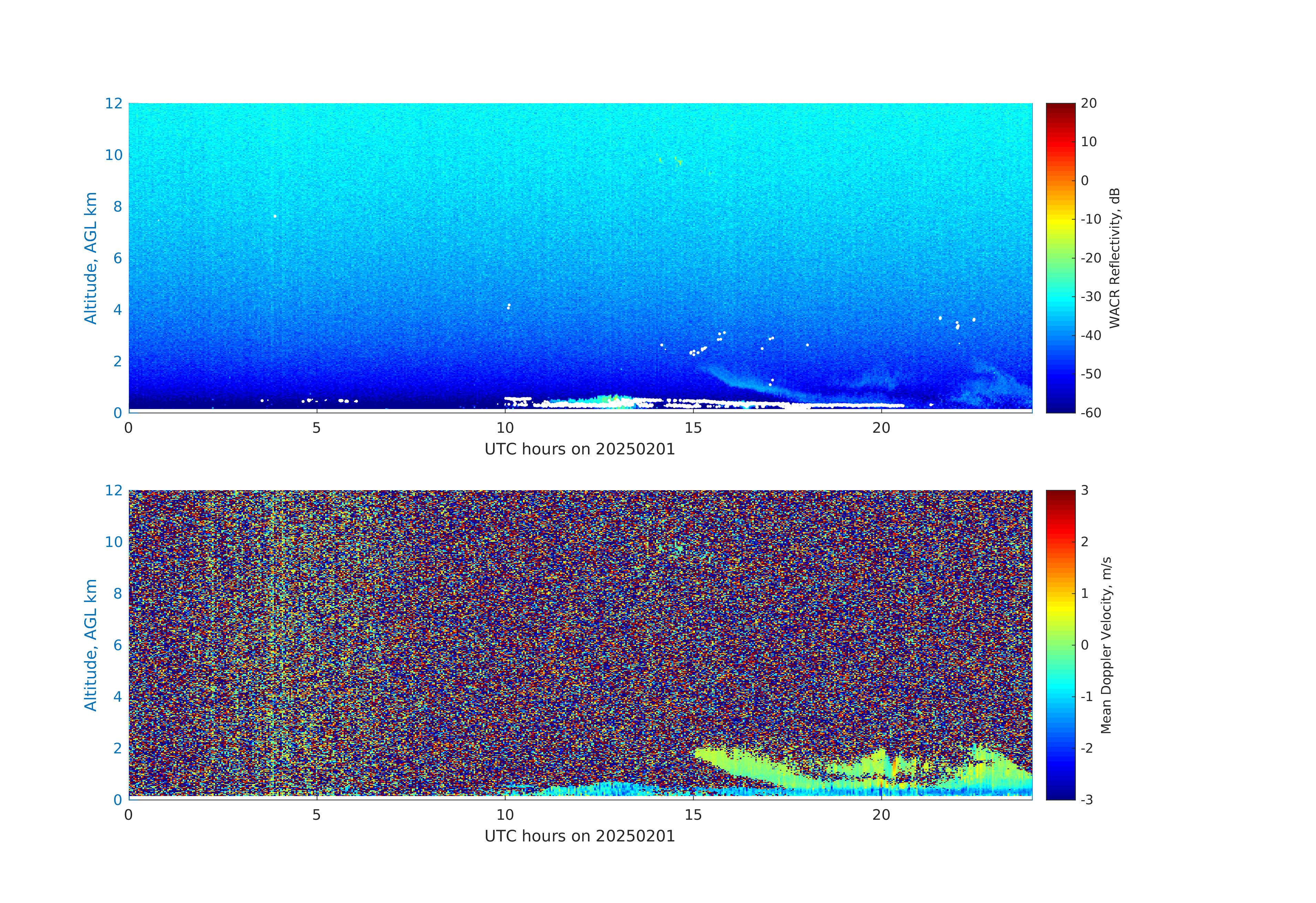Click the 15 tick on the top x-axis

693,428
